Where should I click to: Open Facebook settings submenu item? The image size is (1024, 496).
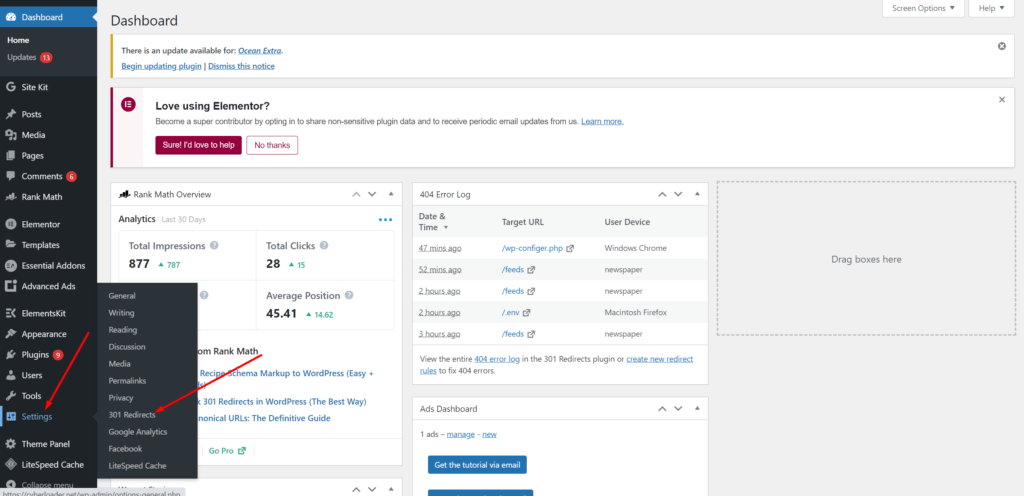(125, 449)
